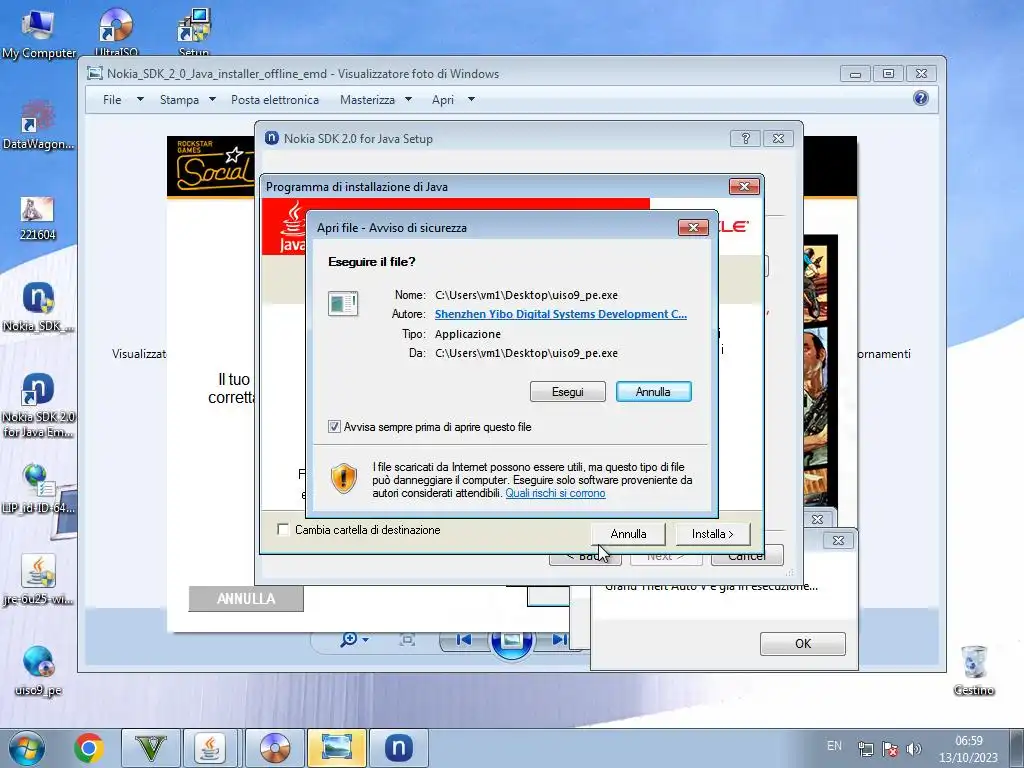Click Installa in Java installer
The height and width of the screenshot is (768, 1024).
pyautogui.click(x=712, y=534)
